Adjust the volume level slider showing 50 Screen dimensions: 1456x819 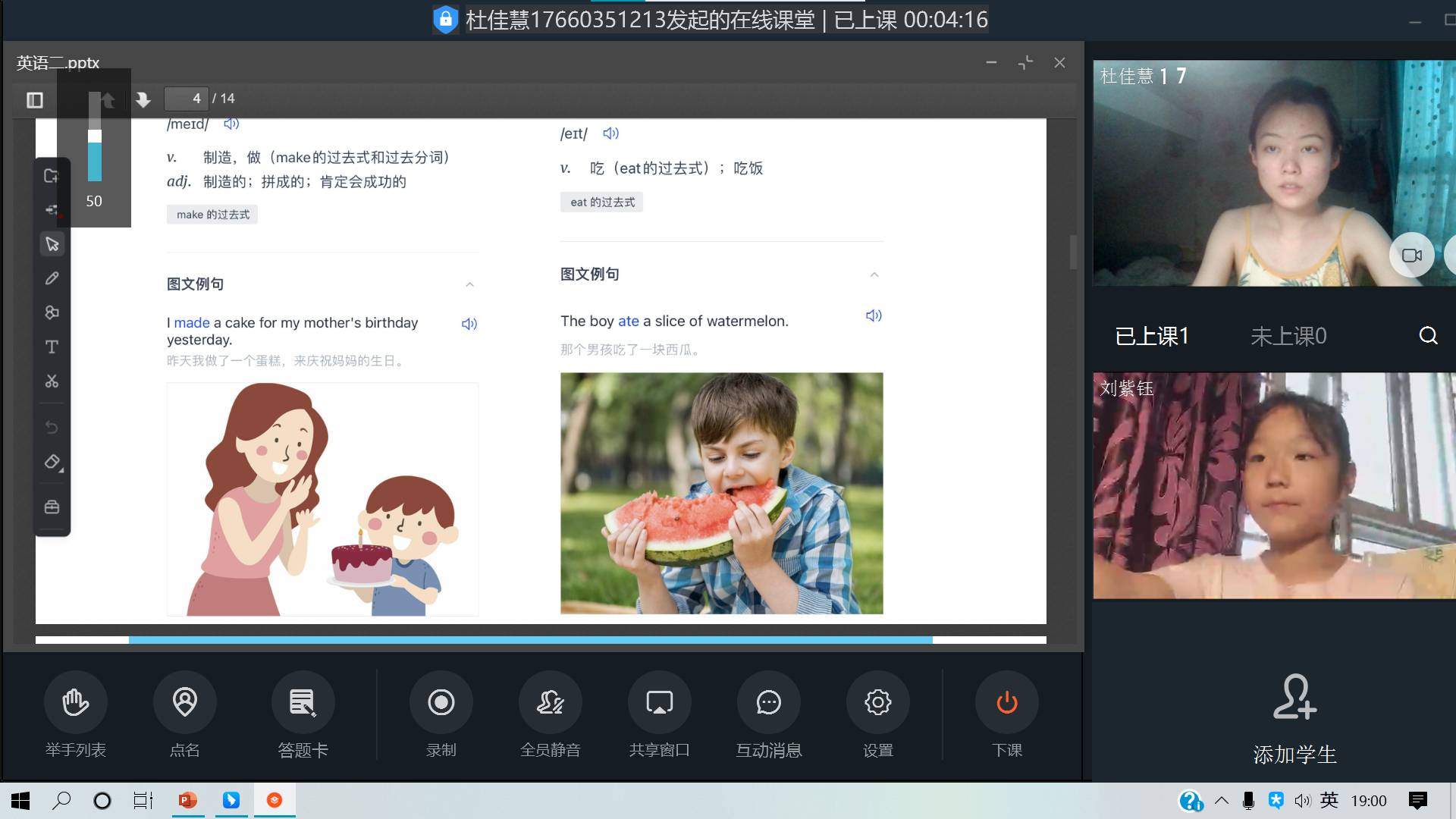coord(95,136)
